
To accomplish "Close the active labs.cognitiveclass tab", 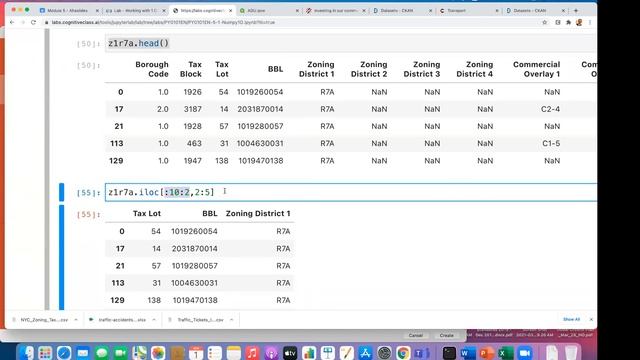I will [231, 11].
